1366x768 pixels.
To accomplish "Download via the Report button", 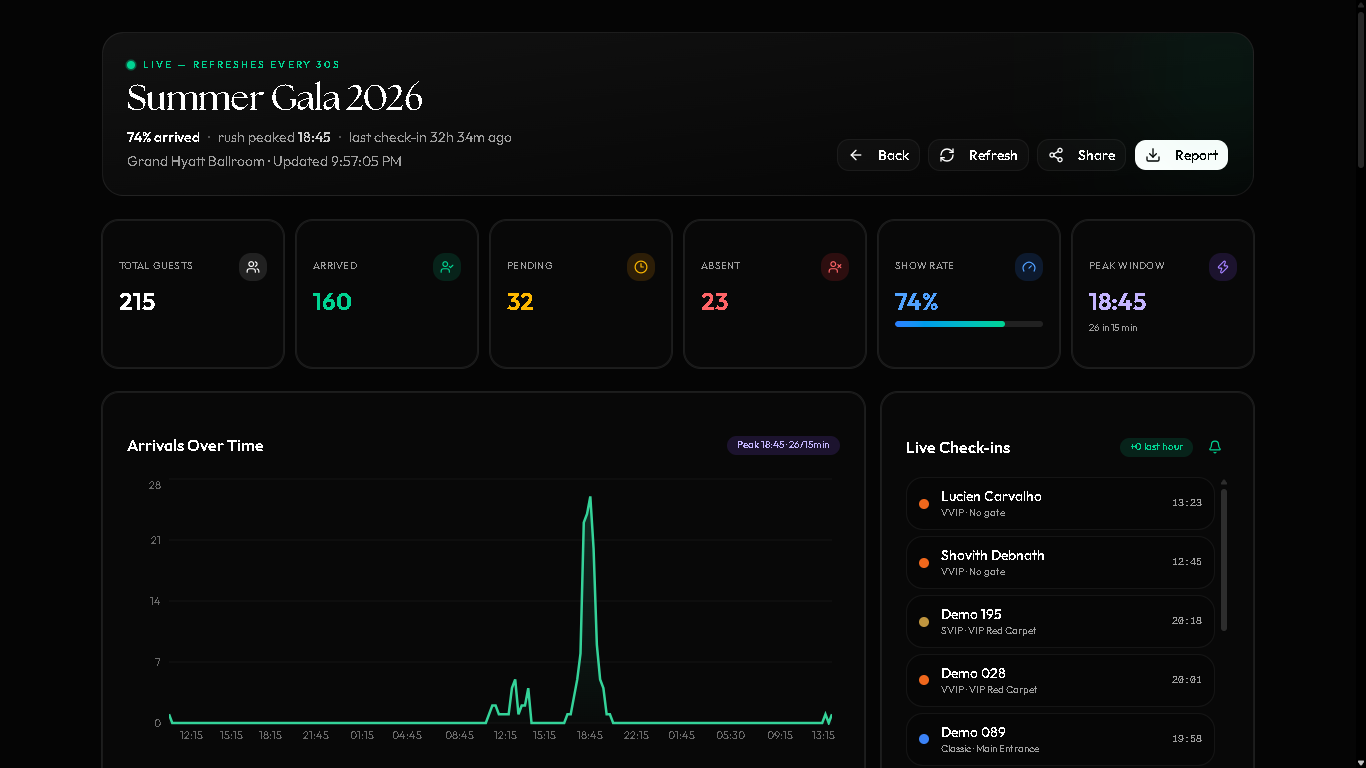I will 1181,155.
